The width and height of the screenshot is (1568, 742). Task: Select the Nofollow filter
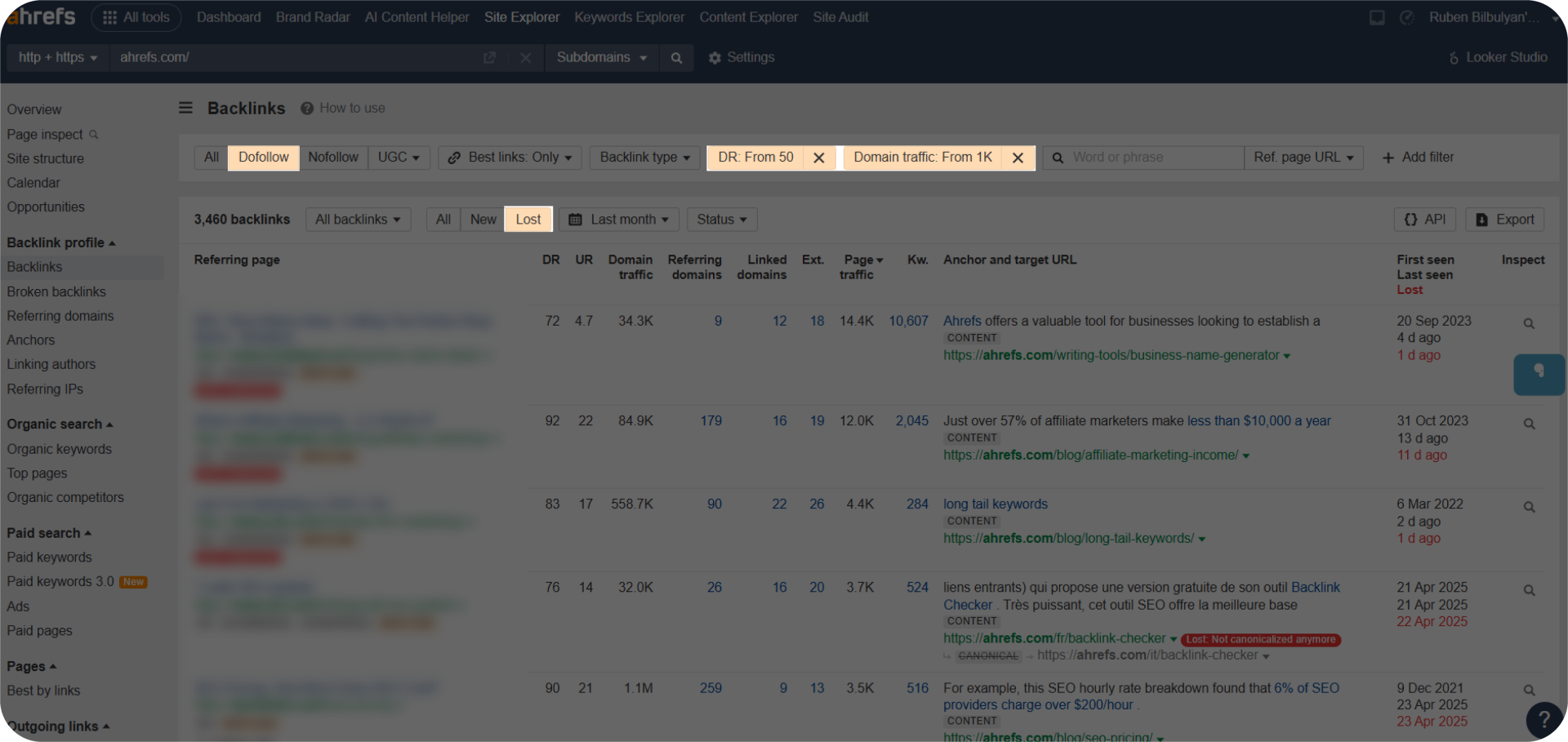[x=333, y=158]
